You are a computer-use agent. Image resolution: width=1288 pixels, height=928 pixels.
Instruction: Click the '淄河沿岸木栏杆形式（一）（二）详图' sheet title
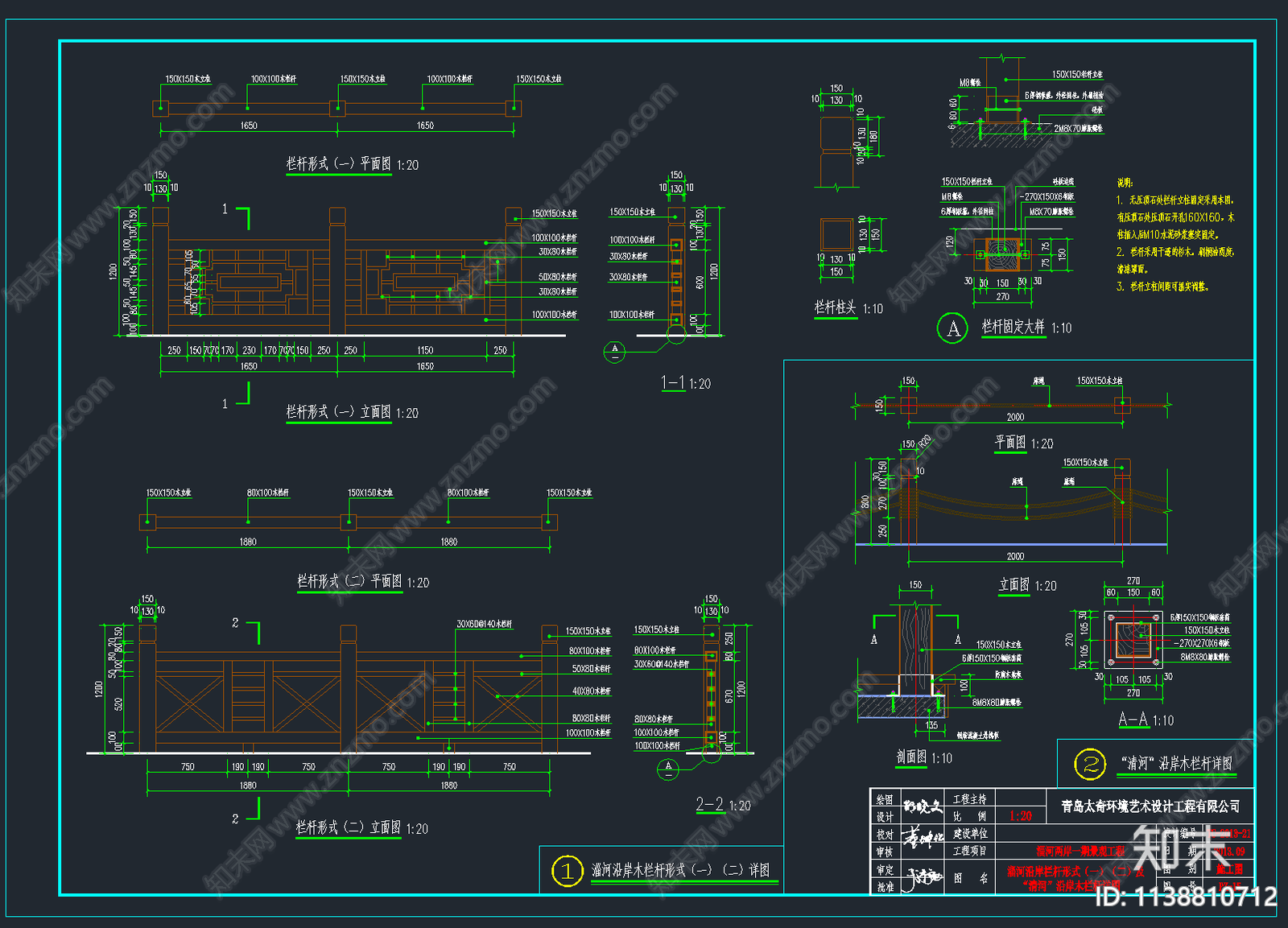[x=681, y=870]
